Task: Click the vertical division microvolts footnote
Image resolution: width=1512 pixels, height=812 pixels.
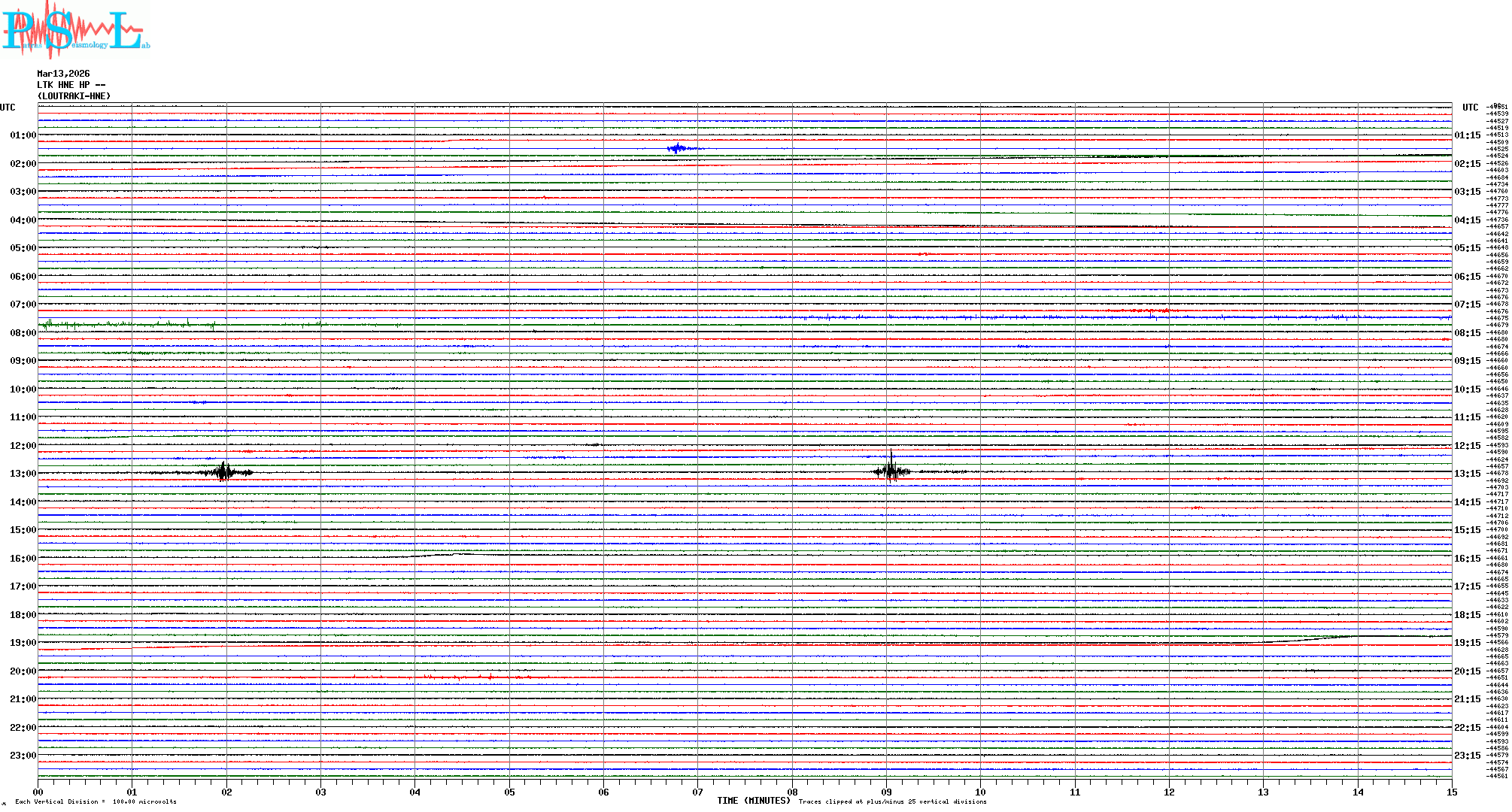Action: tap(96, 801)
